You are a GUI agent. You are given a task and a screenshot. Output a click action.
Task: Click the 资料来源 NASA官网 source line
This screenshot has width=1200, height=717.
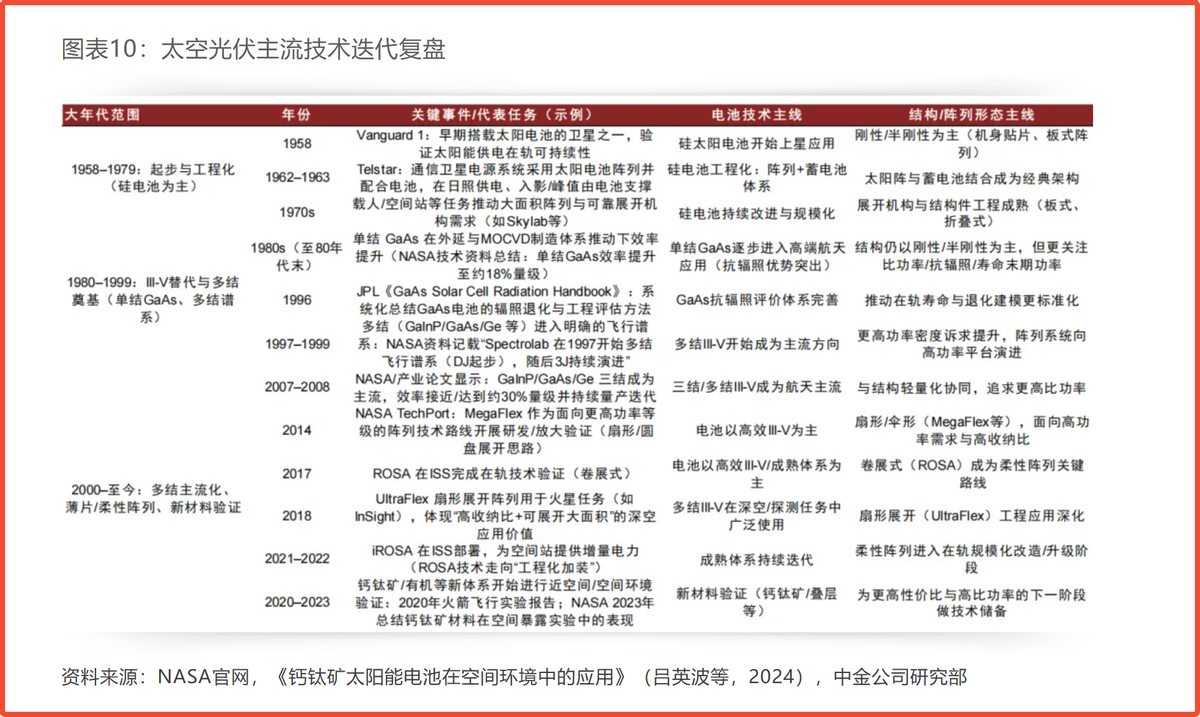[514, 677]
